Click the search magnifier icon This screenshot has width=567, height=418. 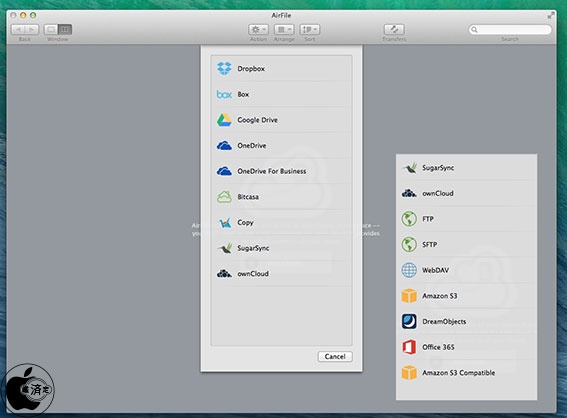point(474,30)
